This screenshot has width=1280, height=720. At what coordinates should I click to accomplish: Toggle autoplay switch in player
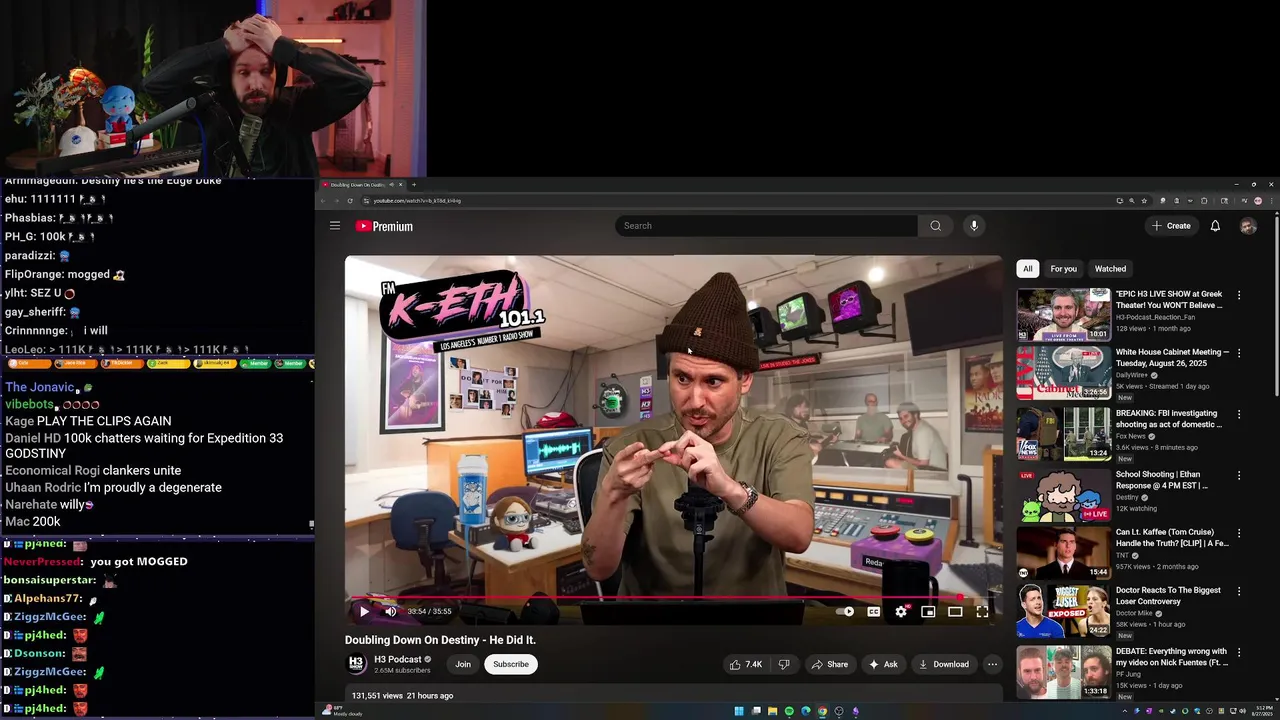click(x=846, y=611)
